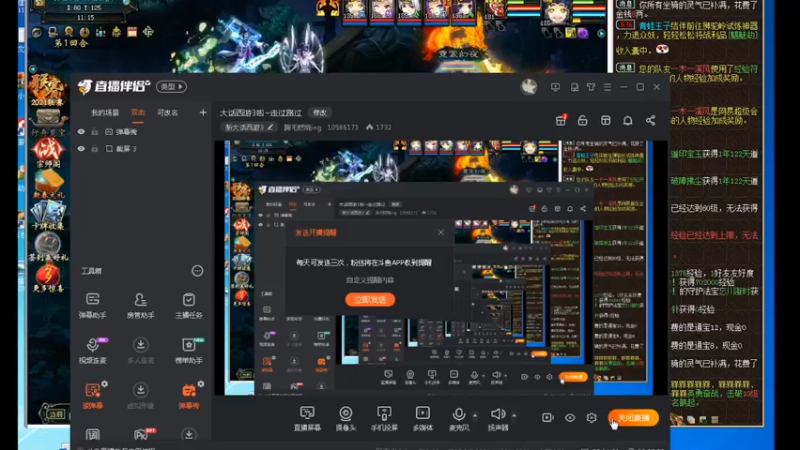Open settings gear of 弹幕秀 tool
This screenshot has height=450, width=800.
201,384
